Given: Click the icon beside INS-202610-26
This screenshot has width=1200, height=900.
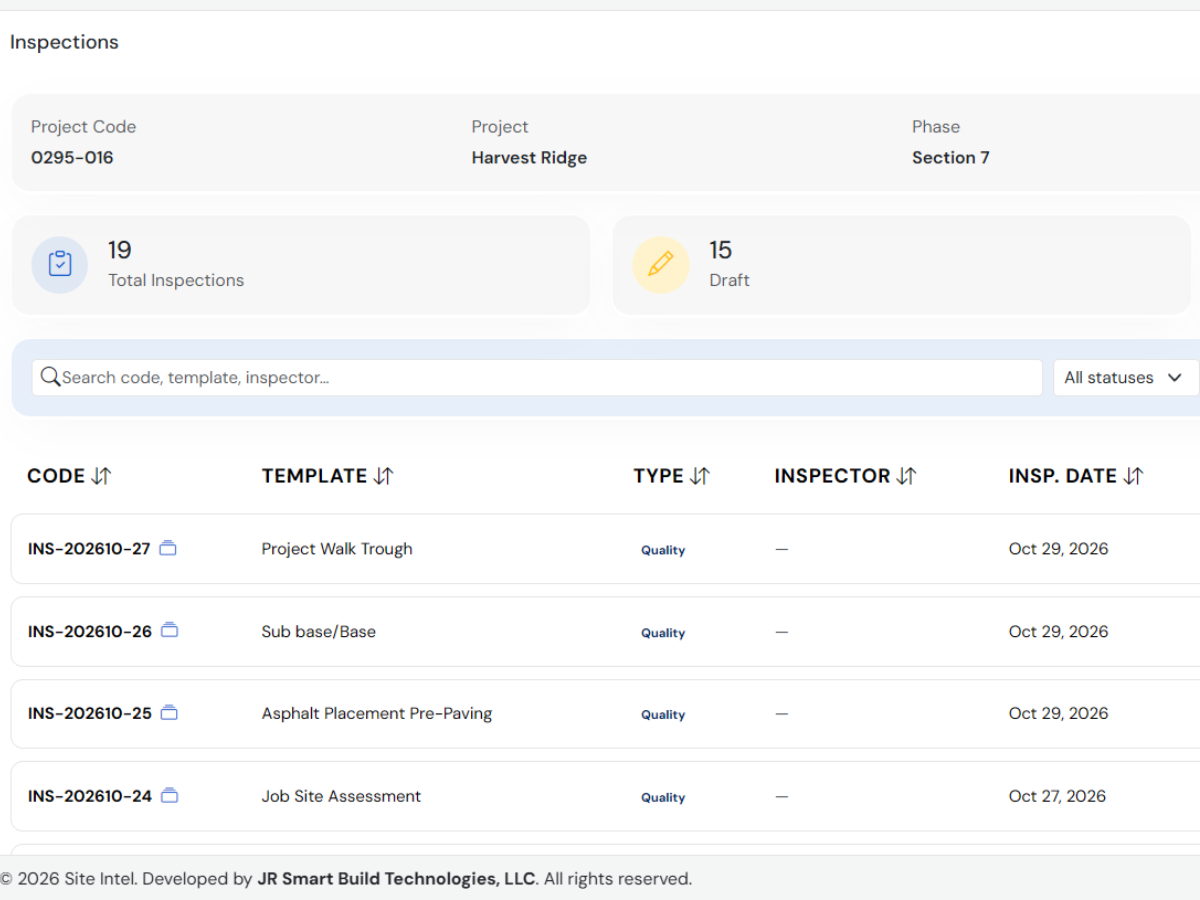Looking at the screenshot, I should pos(170,631).
